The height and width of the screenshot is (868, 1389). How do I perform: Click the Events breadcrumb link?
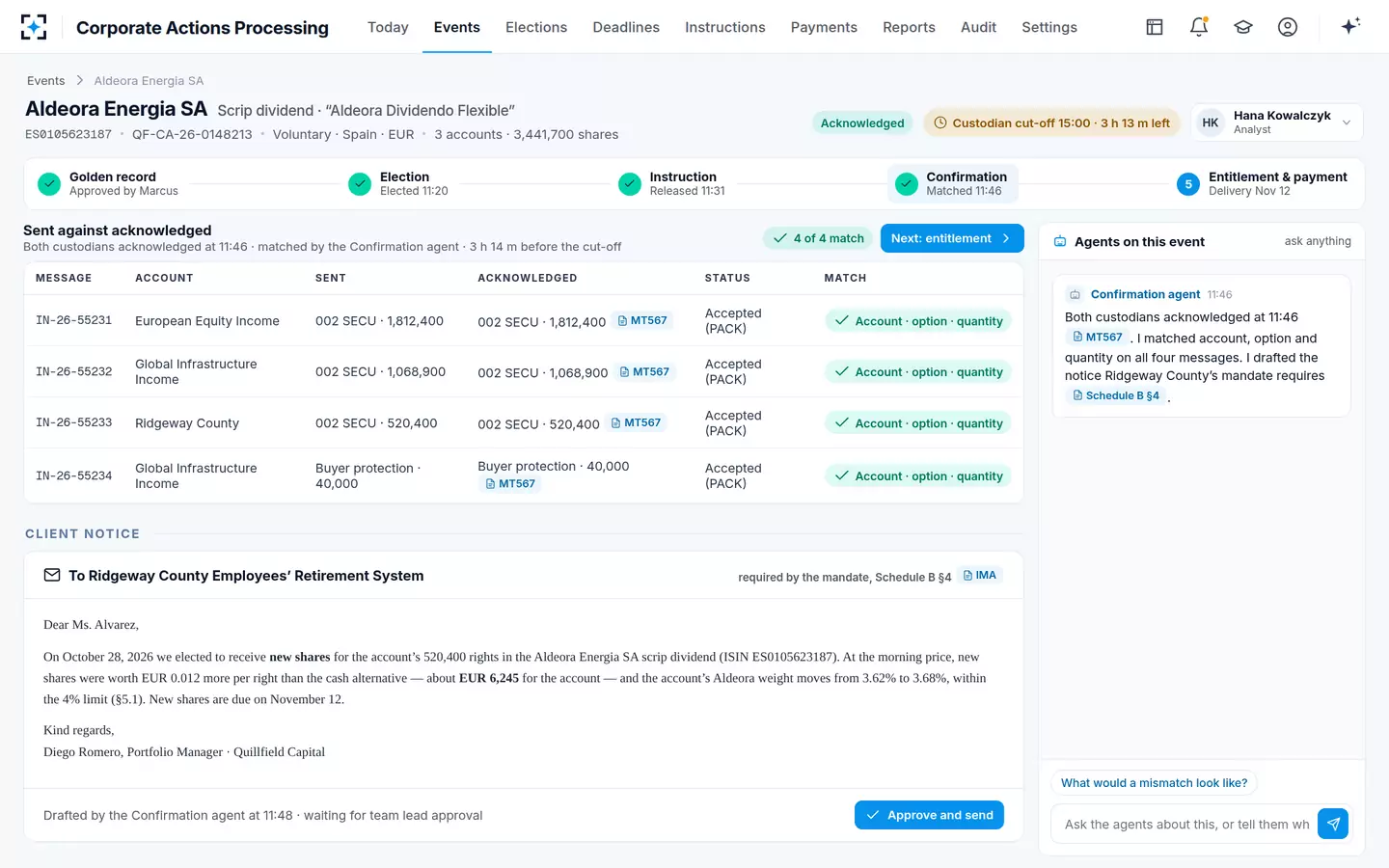[46, 81]
